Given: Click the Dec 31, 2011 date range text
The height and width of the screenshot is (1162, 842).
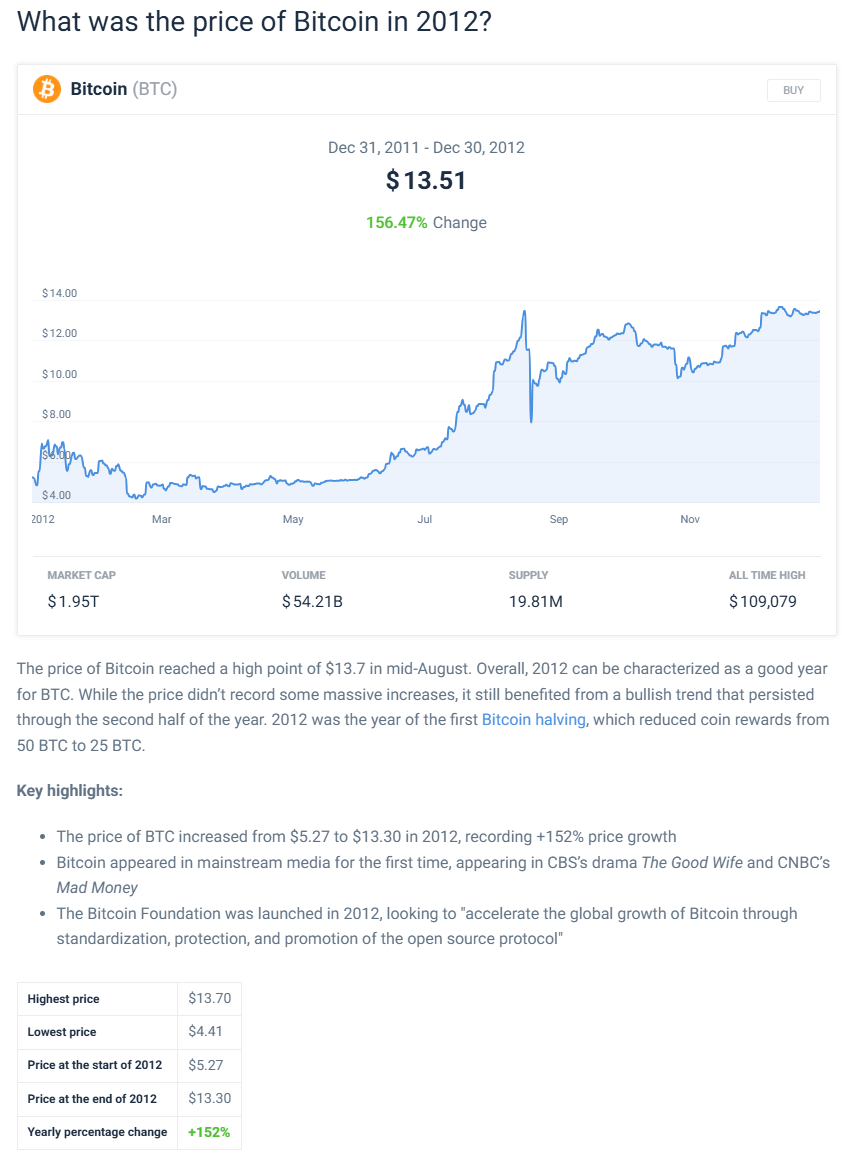Looking at the screenshot, I should (426, 147).
